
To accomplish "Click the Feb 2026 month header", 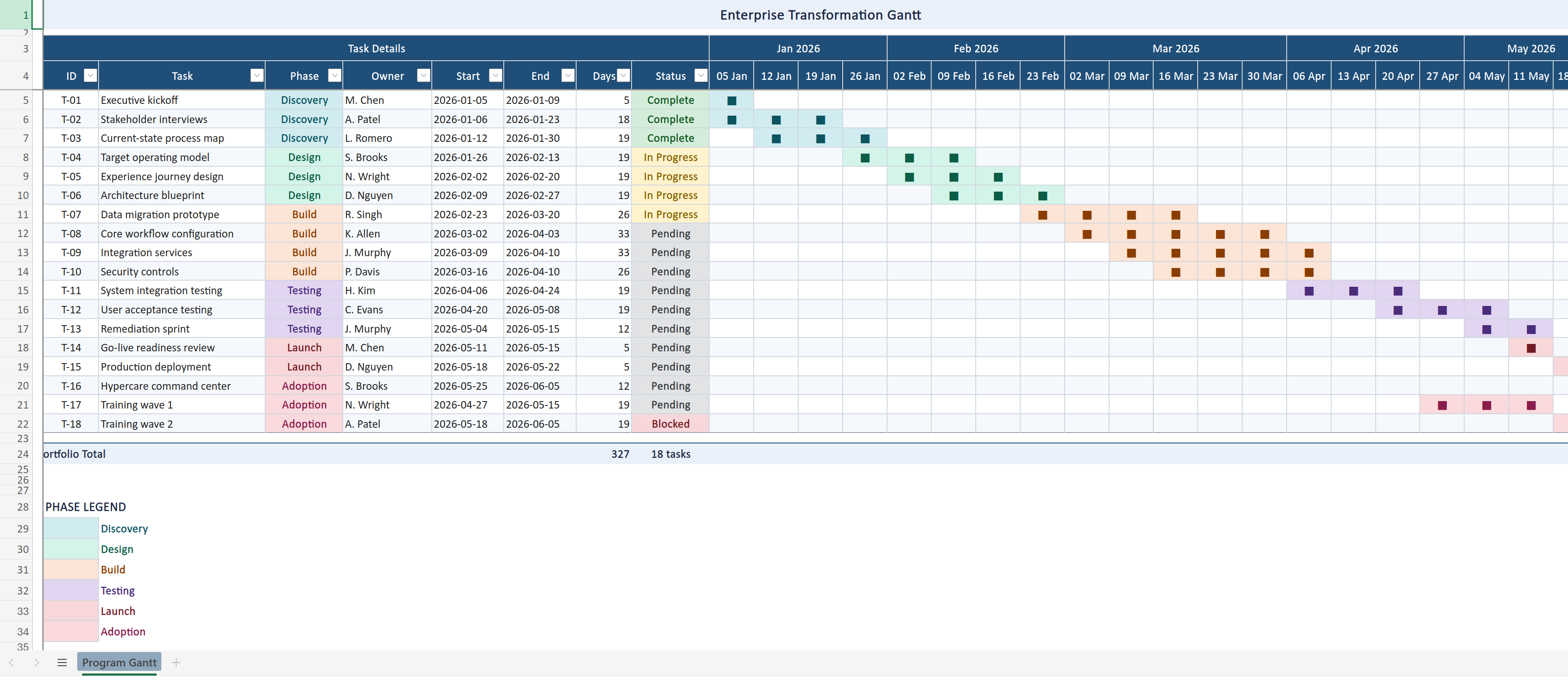I will (x=976, y=49).
